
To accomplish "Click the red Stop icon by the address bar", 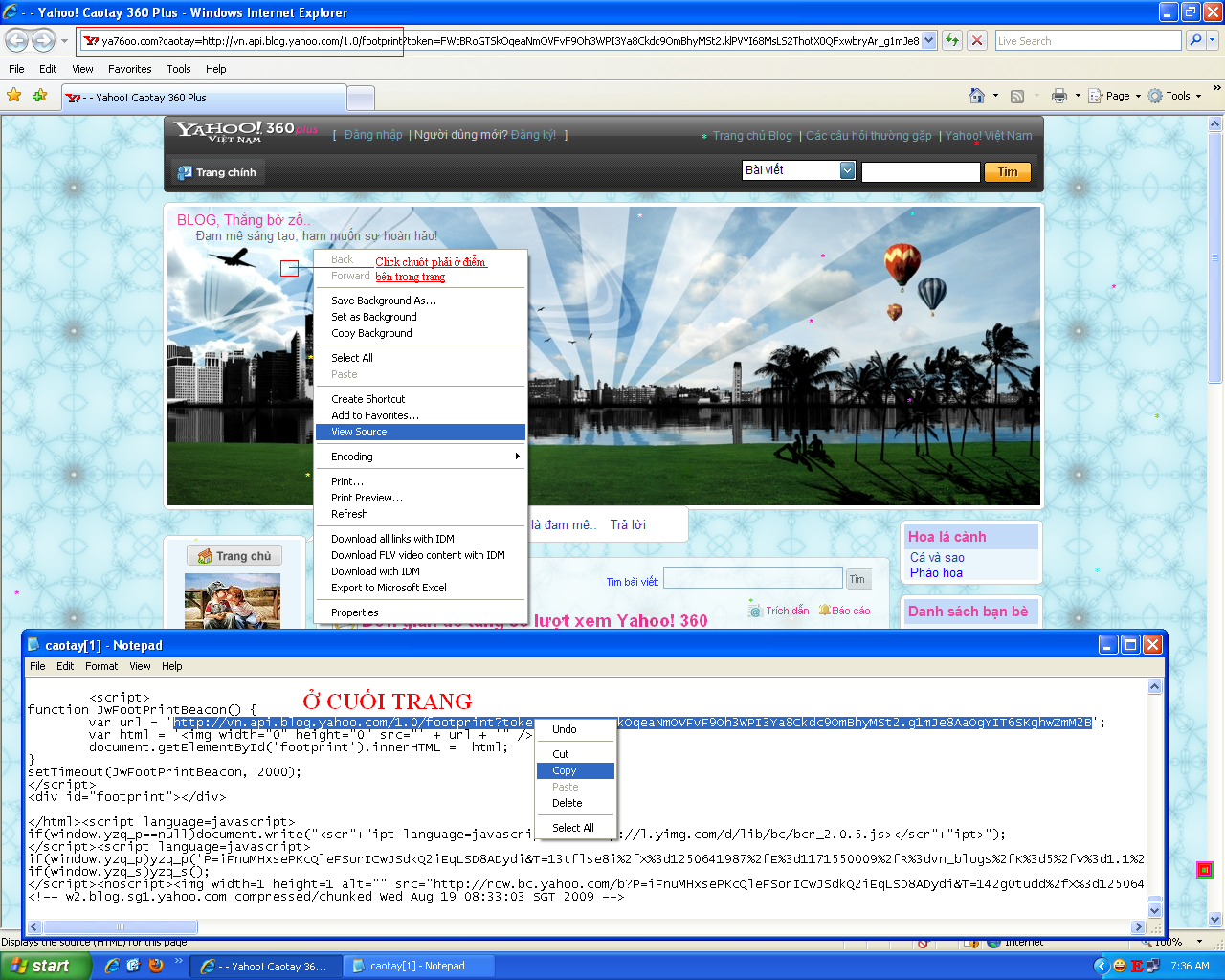I will [977, 40].
